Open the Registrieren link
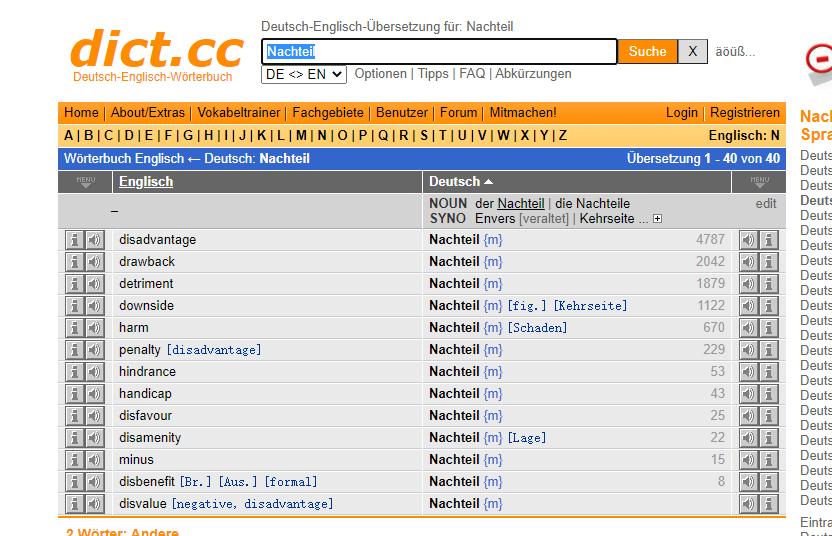The width and height of the screenshot is (832, 536). [x=745, y=113]
